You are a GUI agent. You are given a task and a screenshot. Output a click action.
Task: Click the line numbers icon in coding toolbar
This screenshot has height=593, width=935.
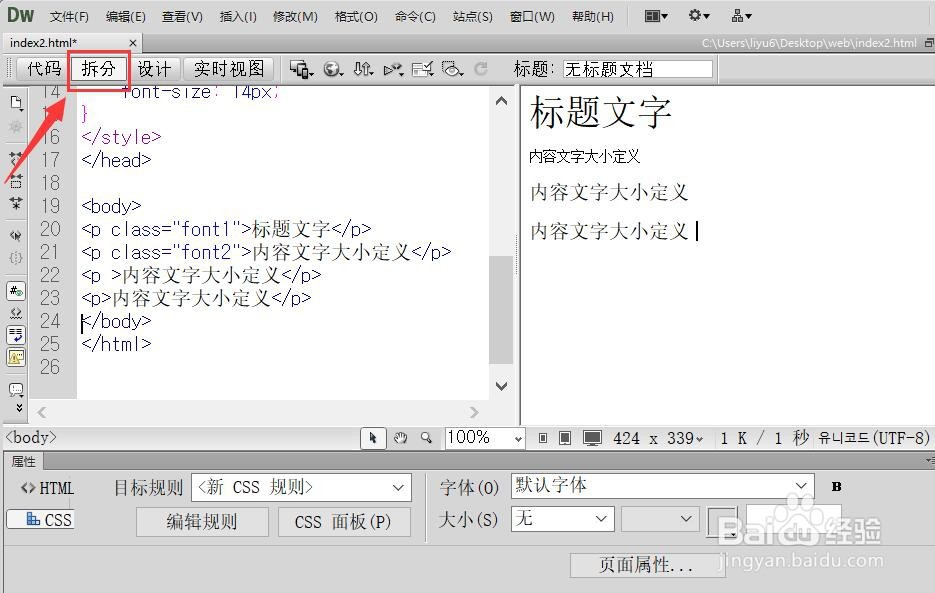pos(15,290)
